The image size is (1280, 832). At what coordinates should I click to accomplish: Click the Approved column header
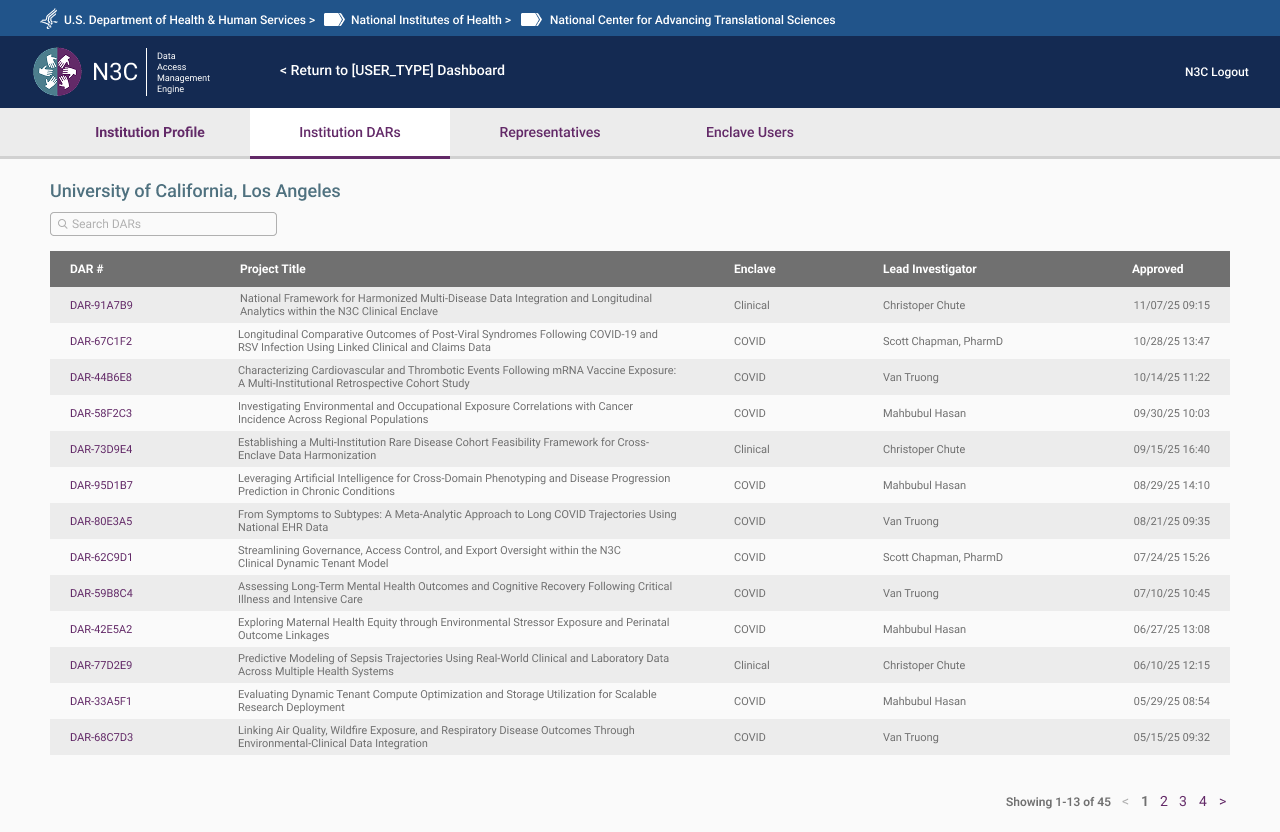pyautogui.click(x=1157, y=269)
